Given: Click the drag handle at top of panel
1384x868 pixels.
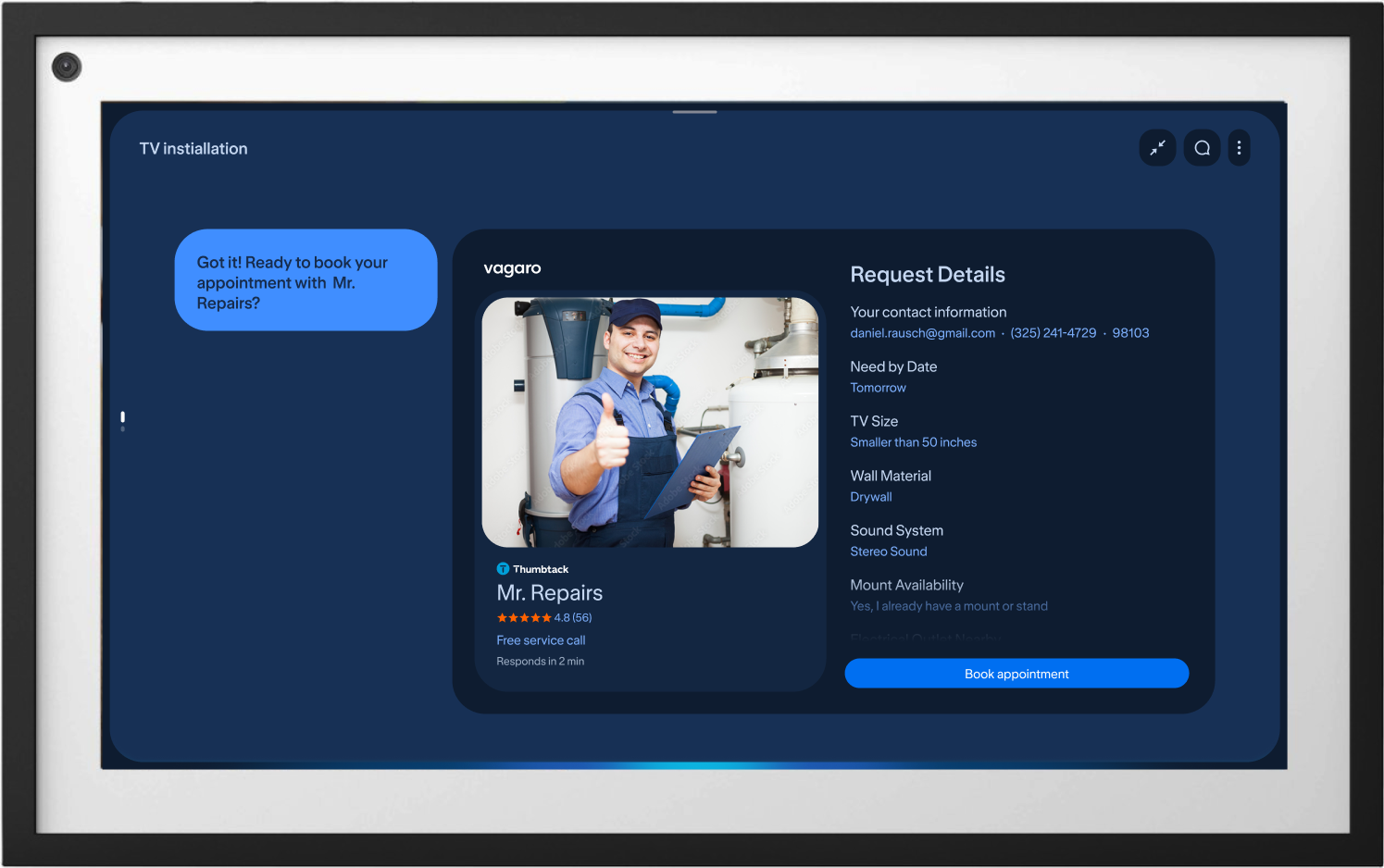Looking at the screenshot, I should [x=695, y=112].
